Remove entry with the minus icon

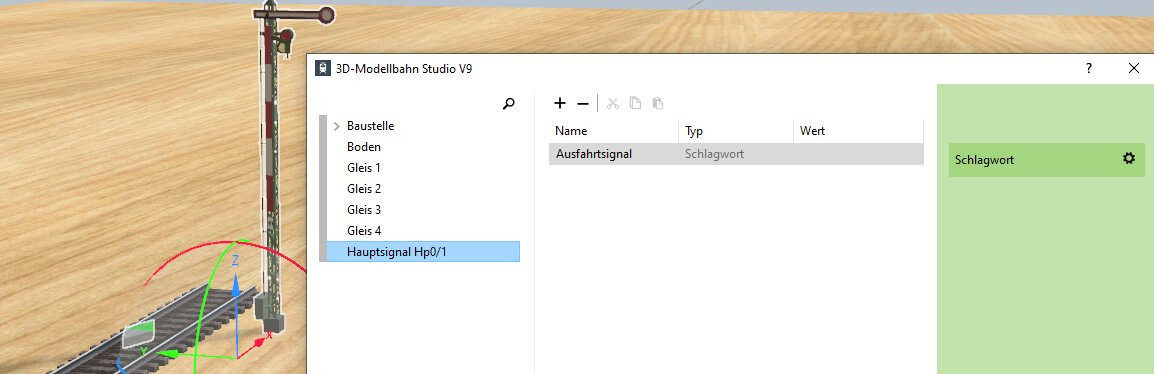click(583, 104)
